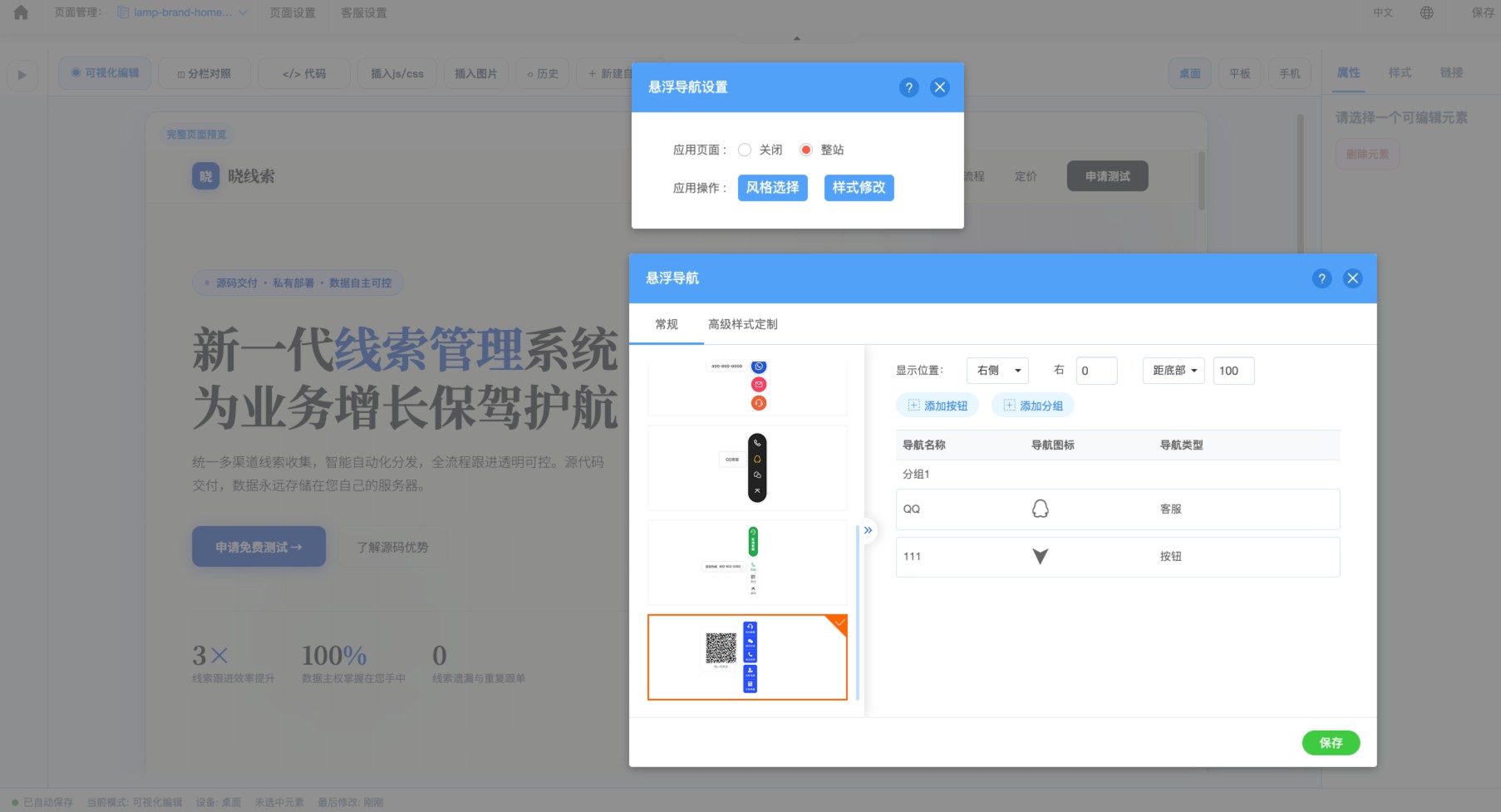Click 风格选择 button
Viewport: 1501px width, 812px height.
pyautogui.click(x=772, y=188)
